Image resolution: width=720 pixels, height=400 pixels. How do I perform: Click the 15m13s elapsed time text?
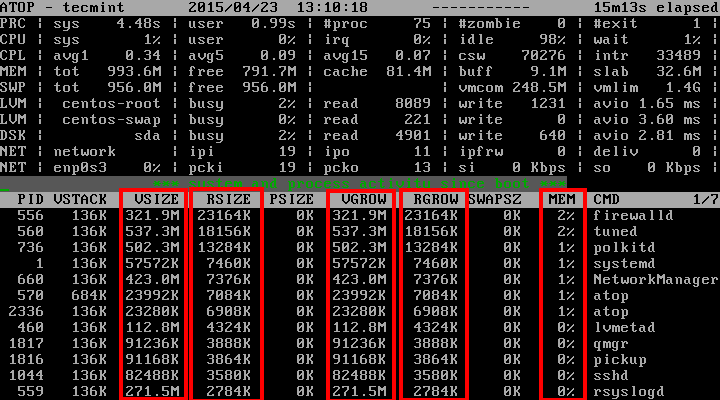(654, 8)
